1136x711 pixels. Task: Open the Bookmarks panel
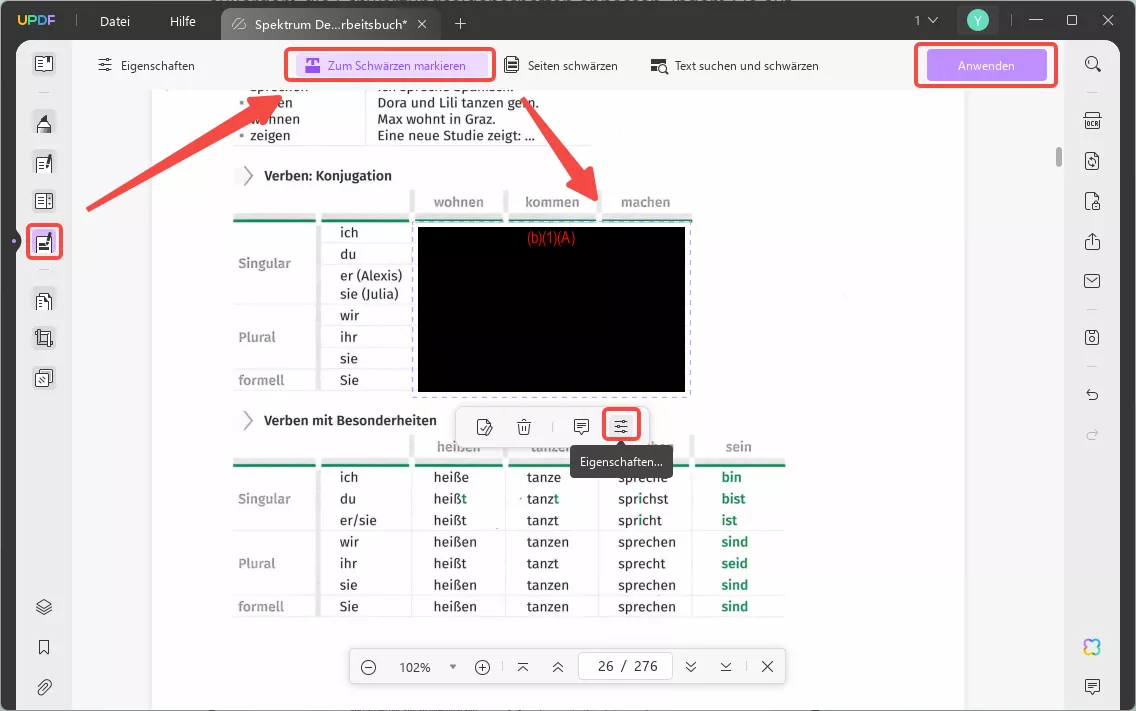coord(43,646)
